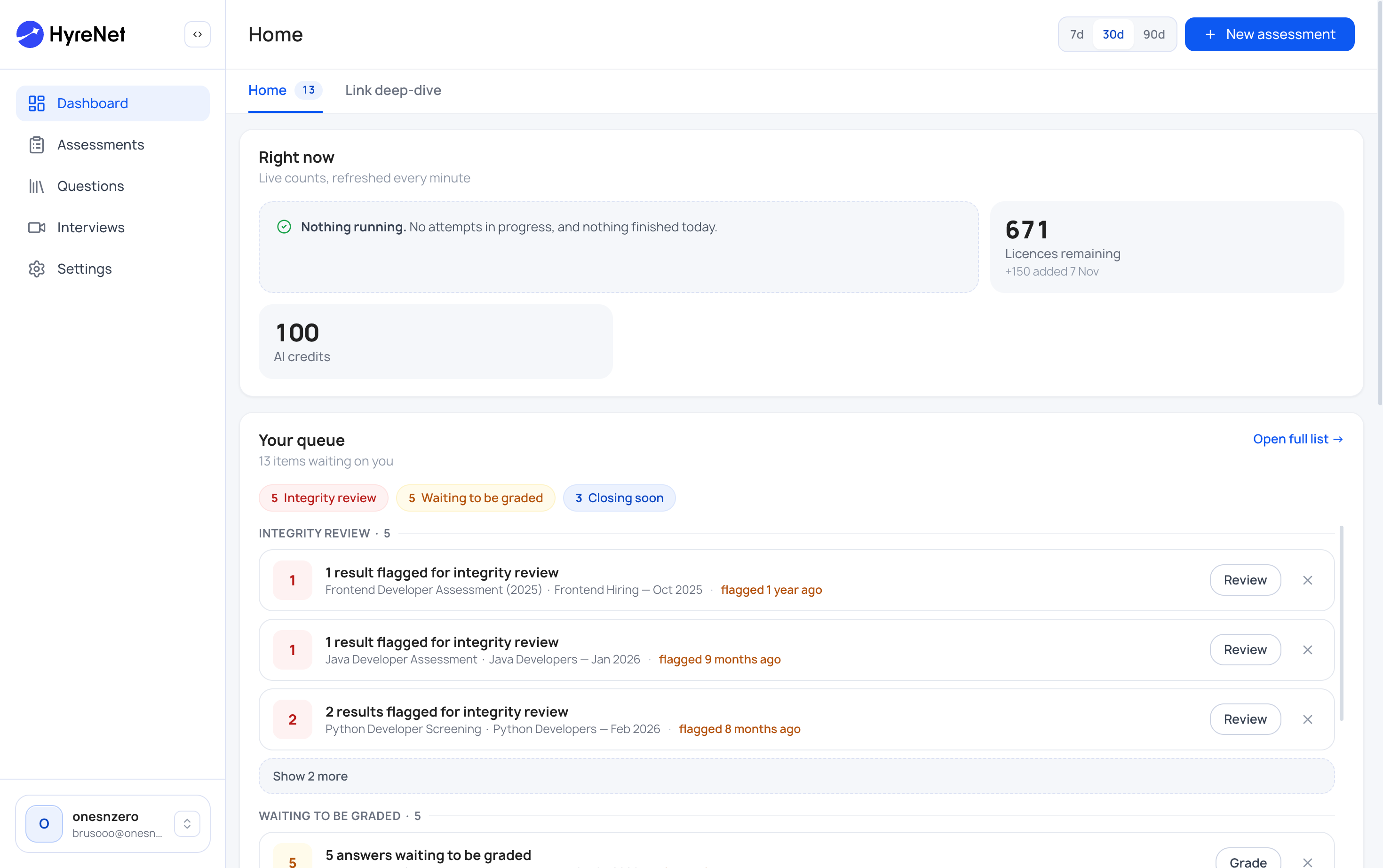Screen dimensions: 1383x868
Task: Review the Python Developer Screening flagged results
Action: click(x=1245, y=719)
